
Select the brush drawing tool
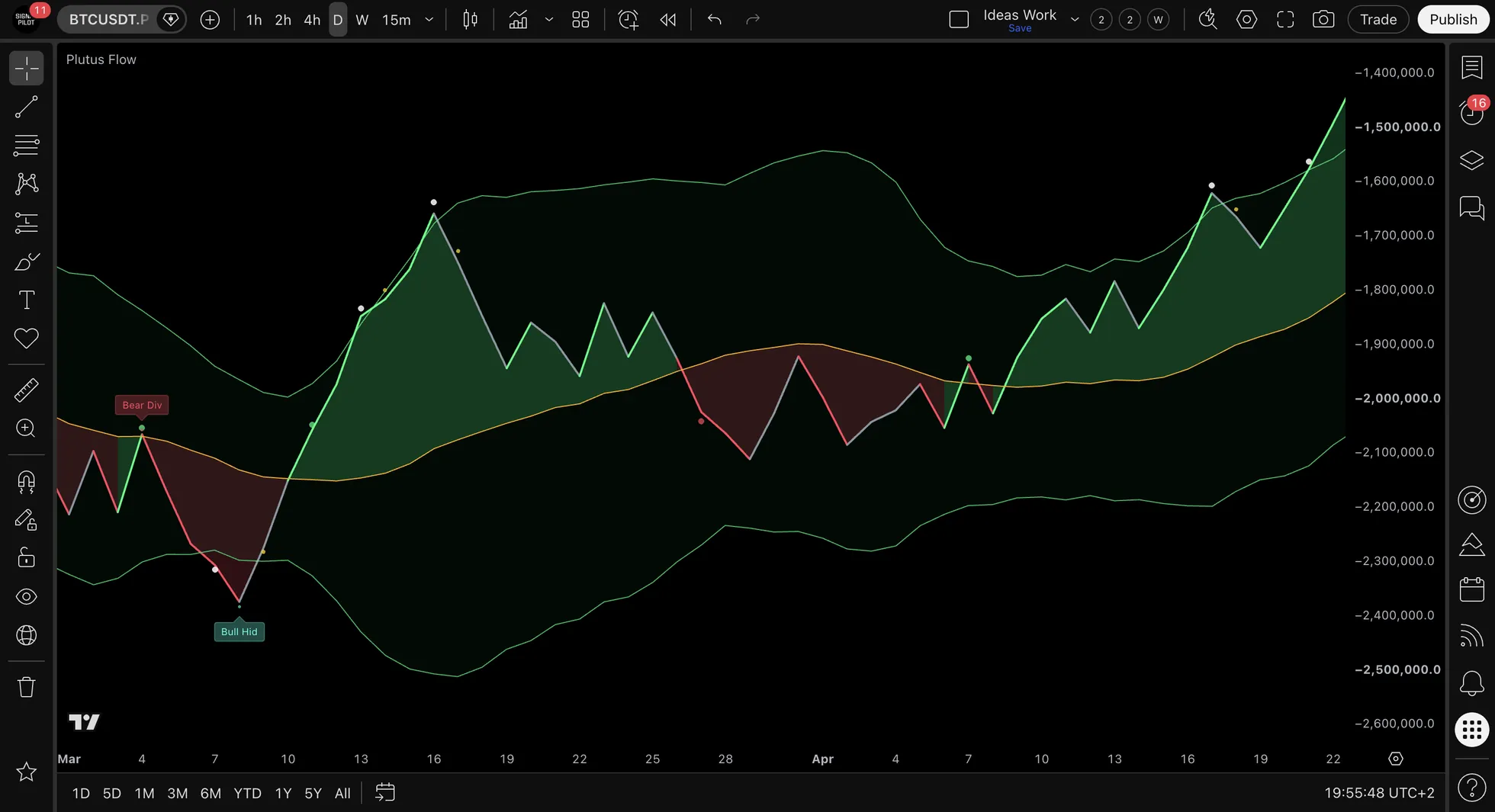tap(27, 262)
